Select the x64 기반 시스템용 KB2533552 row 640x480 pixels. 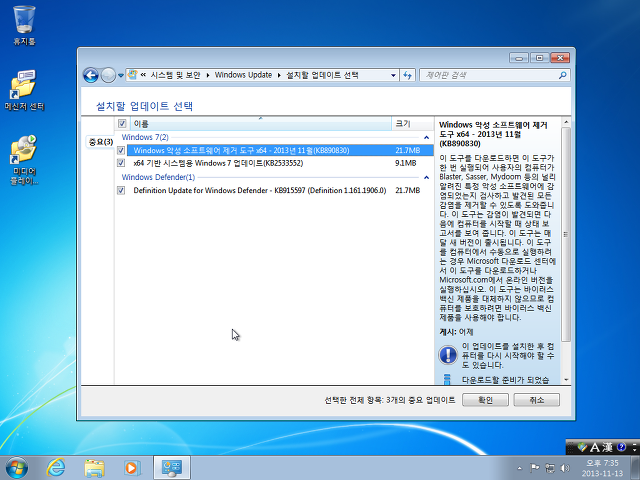tap(218, 163)
